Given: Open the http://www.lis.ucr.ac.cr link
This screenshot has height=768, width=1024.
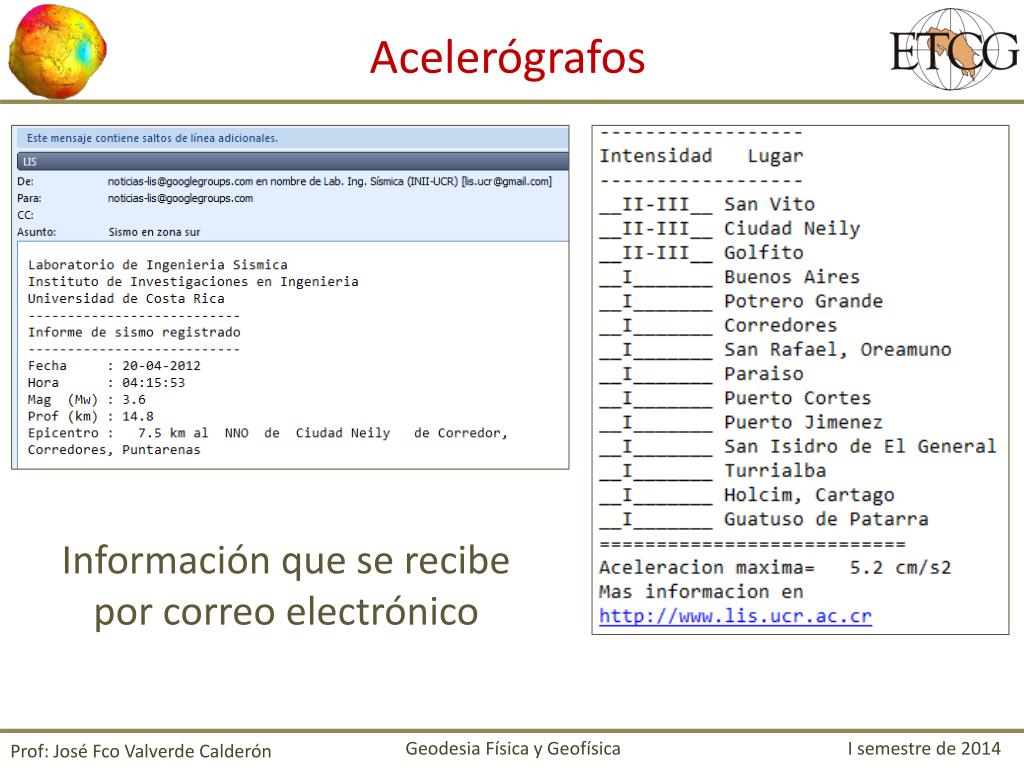Looking at the screenshot, I should [x=735, y=616].
